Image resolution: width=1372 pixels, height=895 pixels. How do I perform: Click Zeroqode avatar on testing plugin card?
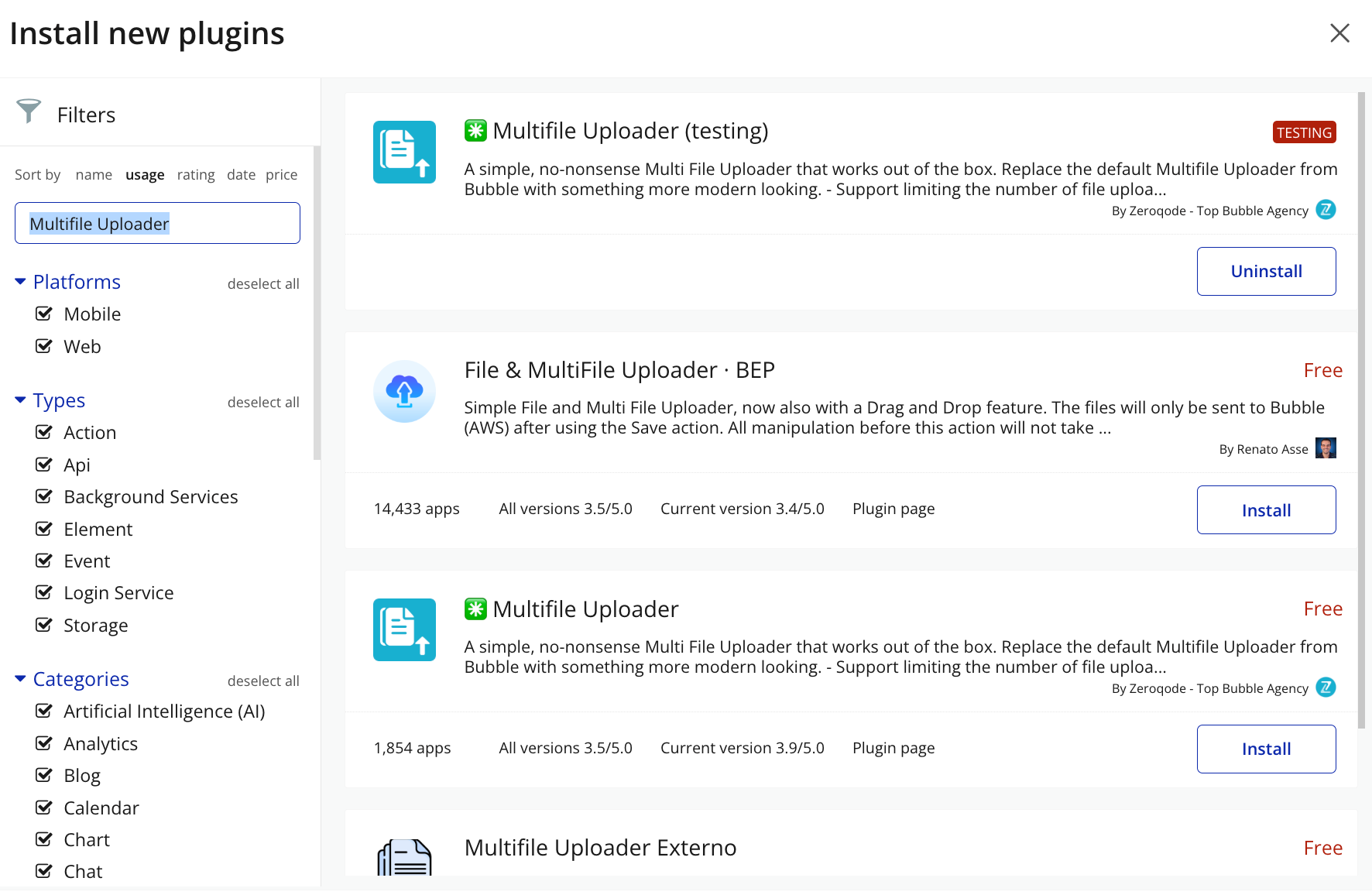coord(1326,210)
